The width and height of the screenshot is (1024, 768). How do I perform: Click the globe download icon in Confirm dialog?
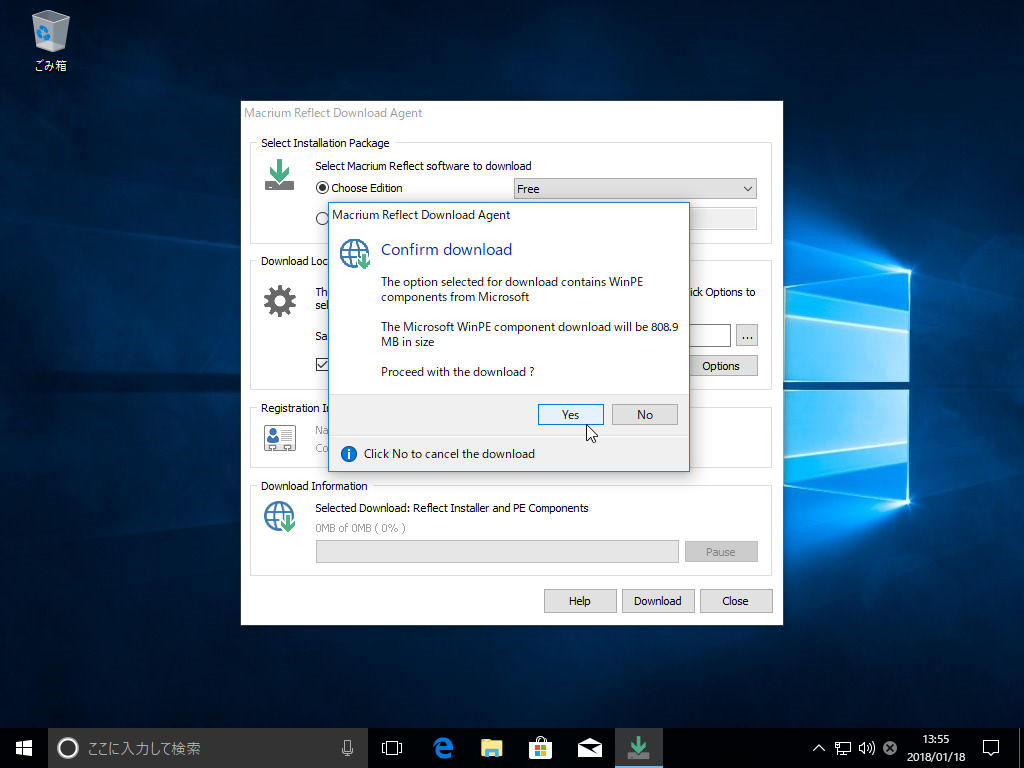(355, 253)
